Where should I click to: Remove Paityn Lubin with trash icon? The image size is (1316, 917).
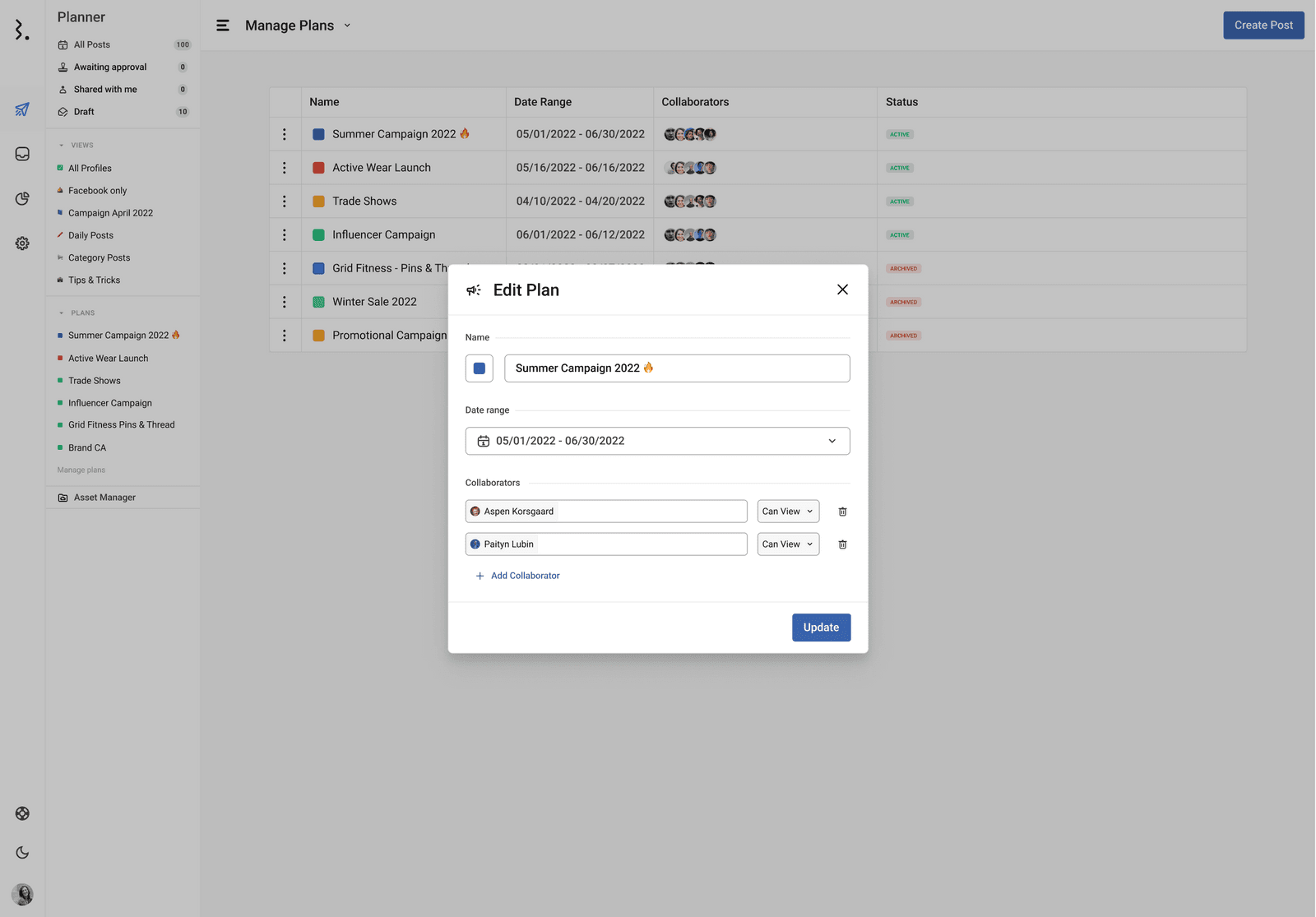842,544
